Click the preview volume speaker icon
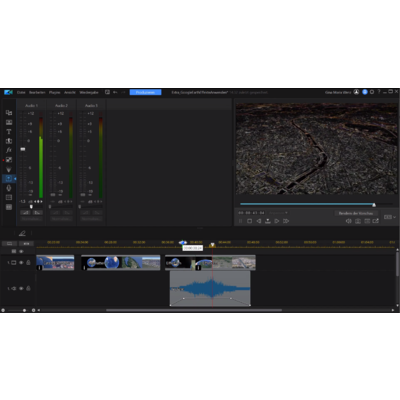Screen dimensions: 400x400 [348, 221]
